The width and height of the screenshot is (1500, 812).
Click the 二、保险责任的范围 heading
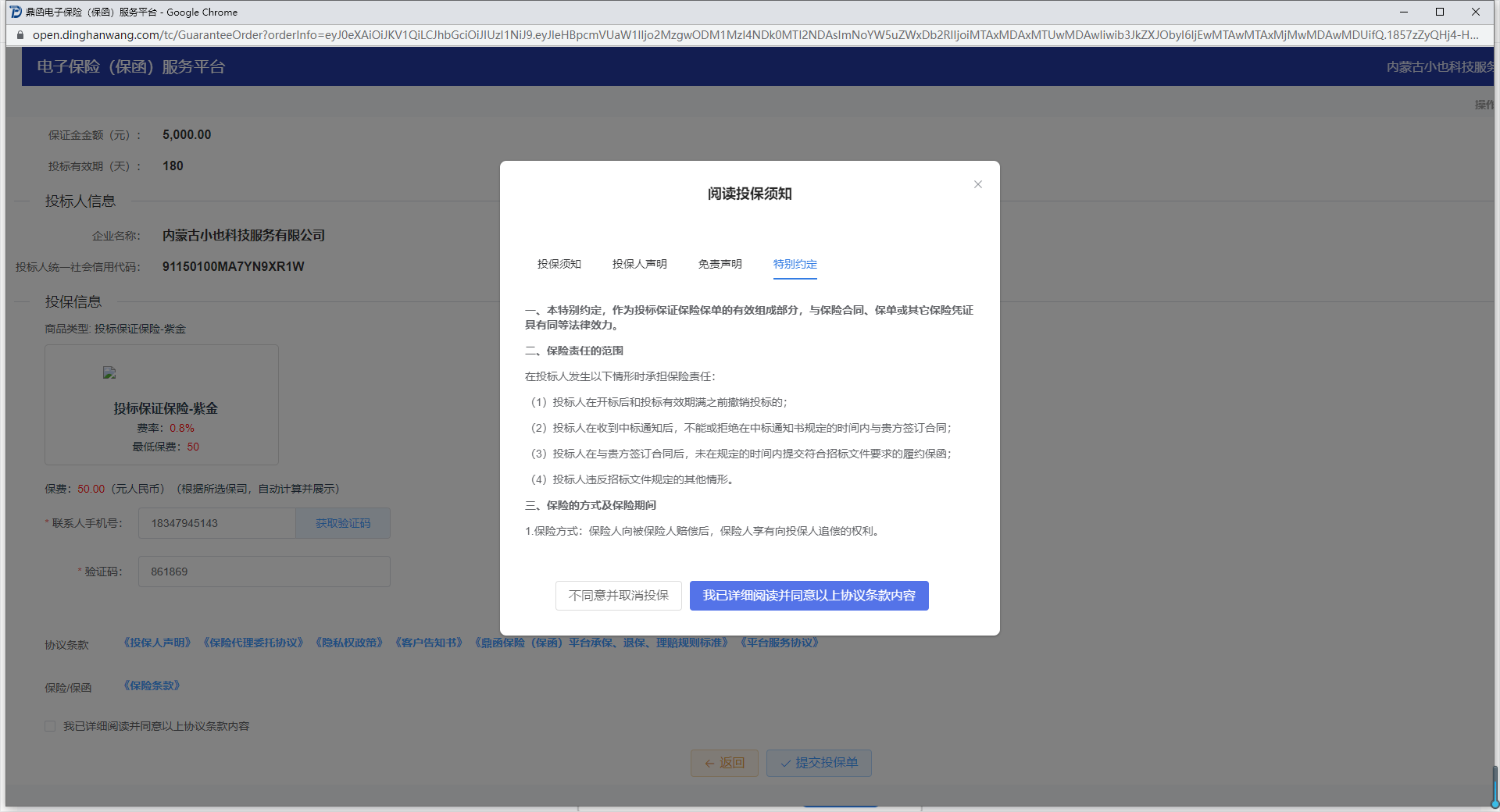574,351
